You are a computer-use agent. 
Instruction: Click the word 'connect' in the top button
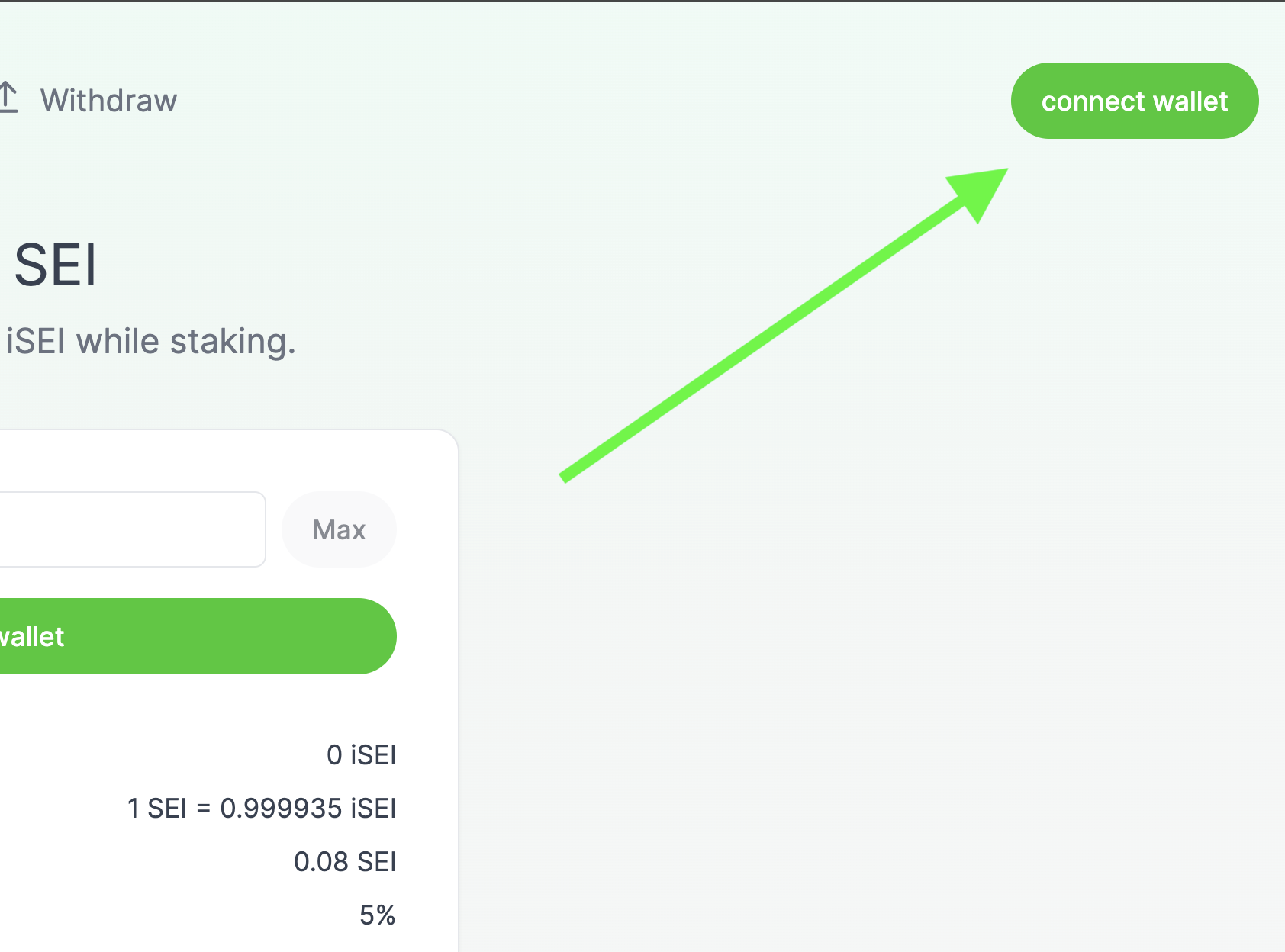click(x=1093, y=101)
